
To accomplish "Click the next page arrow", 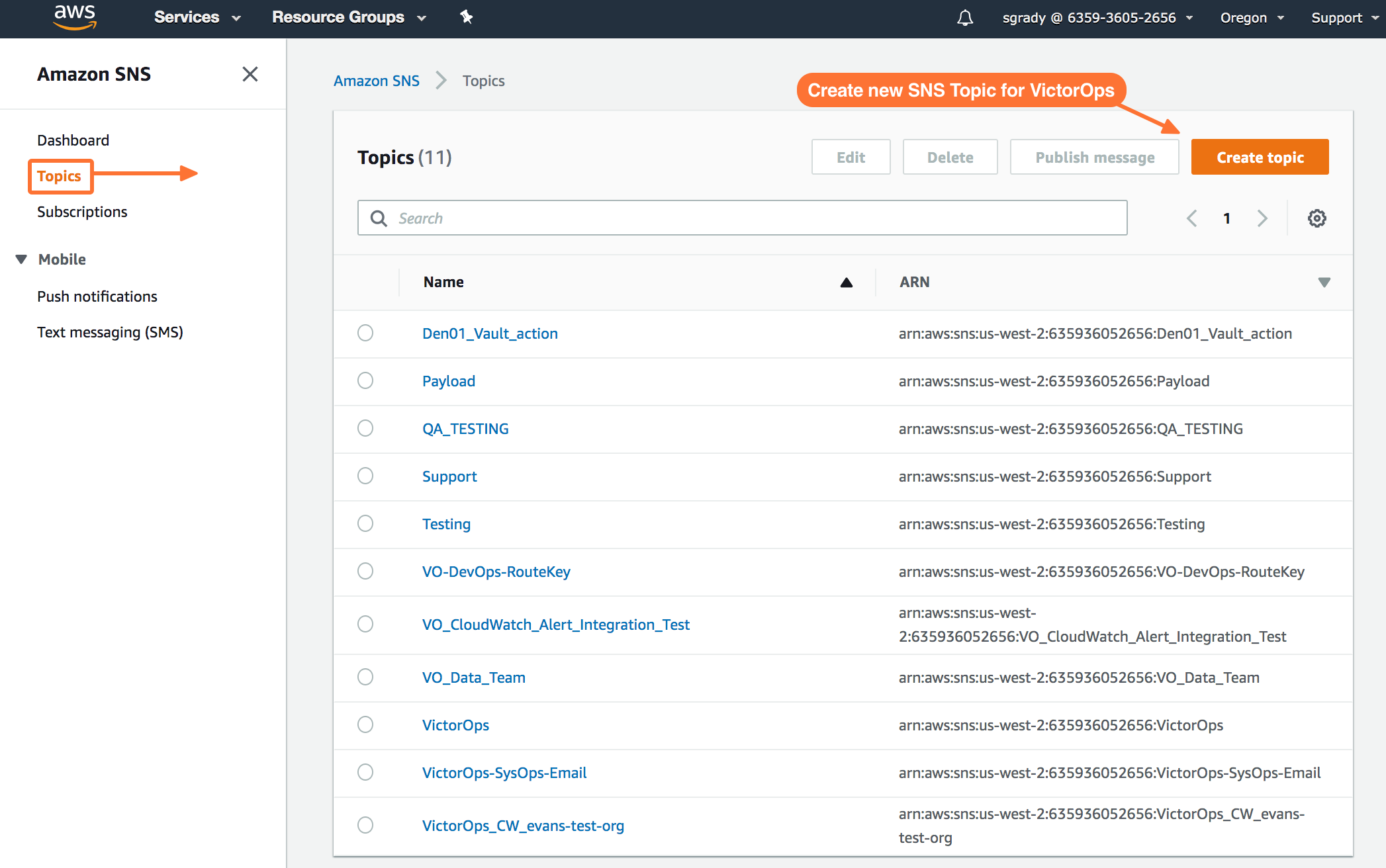I will [x=1262, y=218].
